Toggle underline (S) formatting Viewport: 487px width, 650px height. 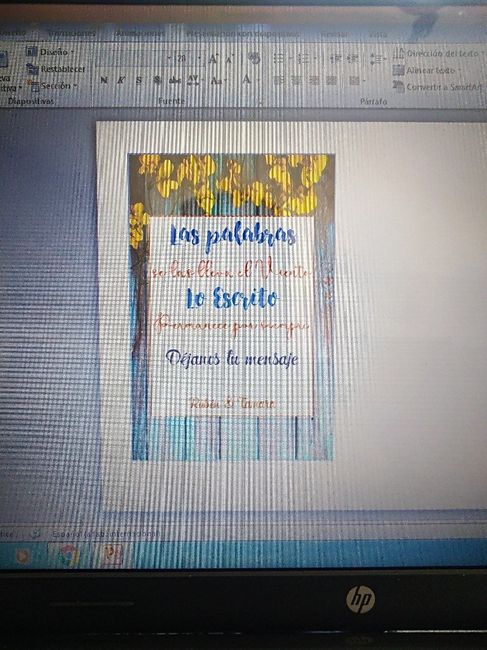pyautogui.click(x=139, y=80)
